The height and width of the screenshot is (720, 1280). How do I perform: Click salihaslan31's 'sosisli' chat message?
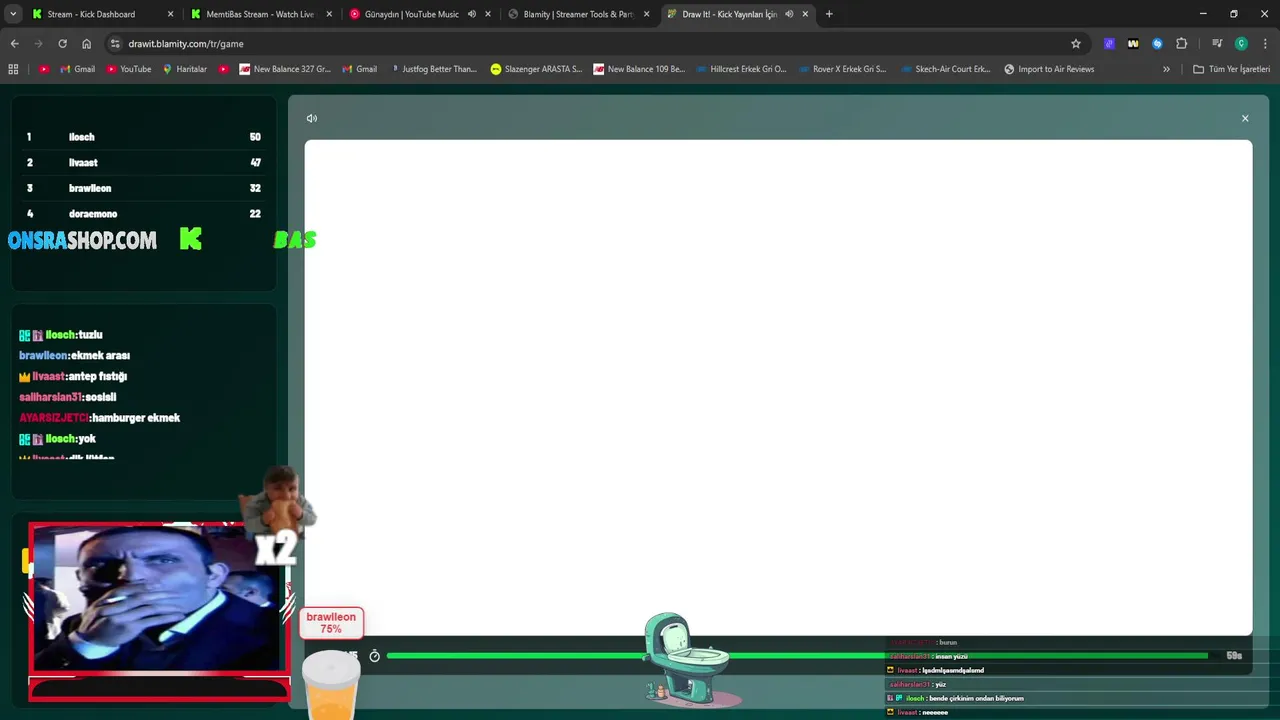click(67, 397)
